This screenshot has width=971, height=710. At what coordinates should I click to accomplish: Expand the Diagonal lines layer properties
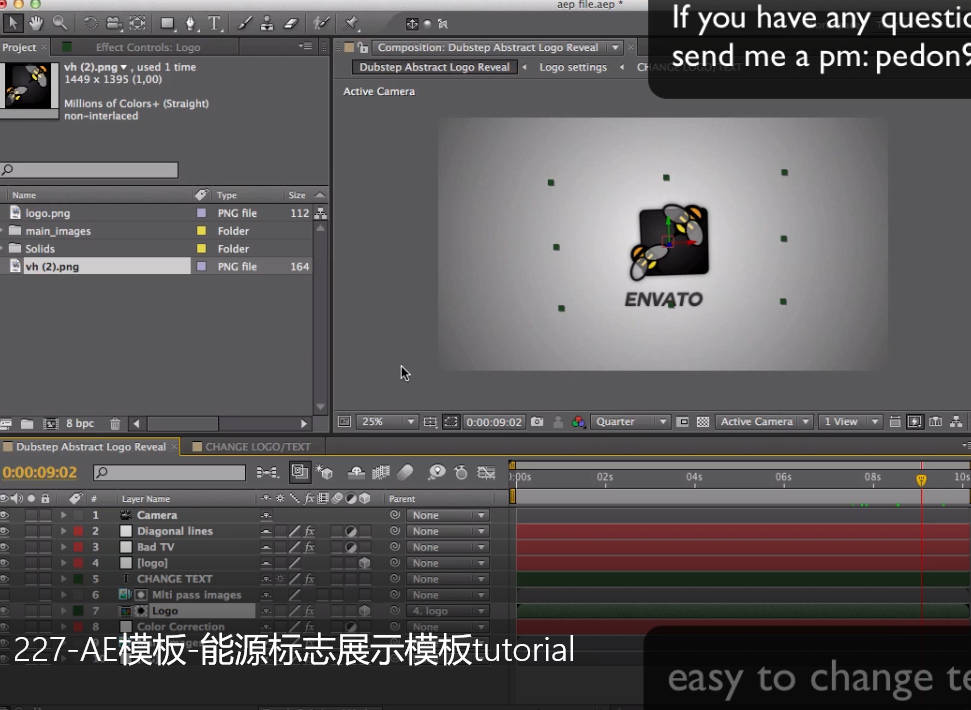(x=63, y=531)
